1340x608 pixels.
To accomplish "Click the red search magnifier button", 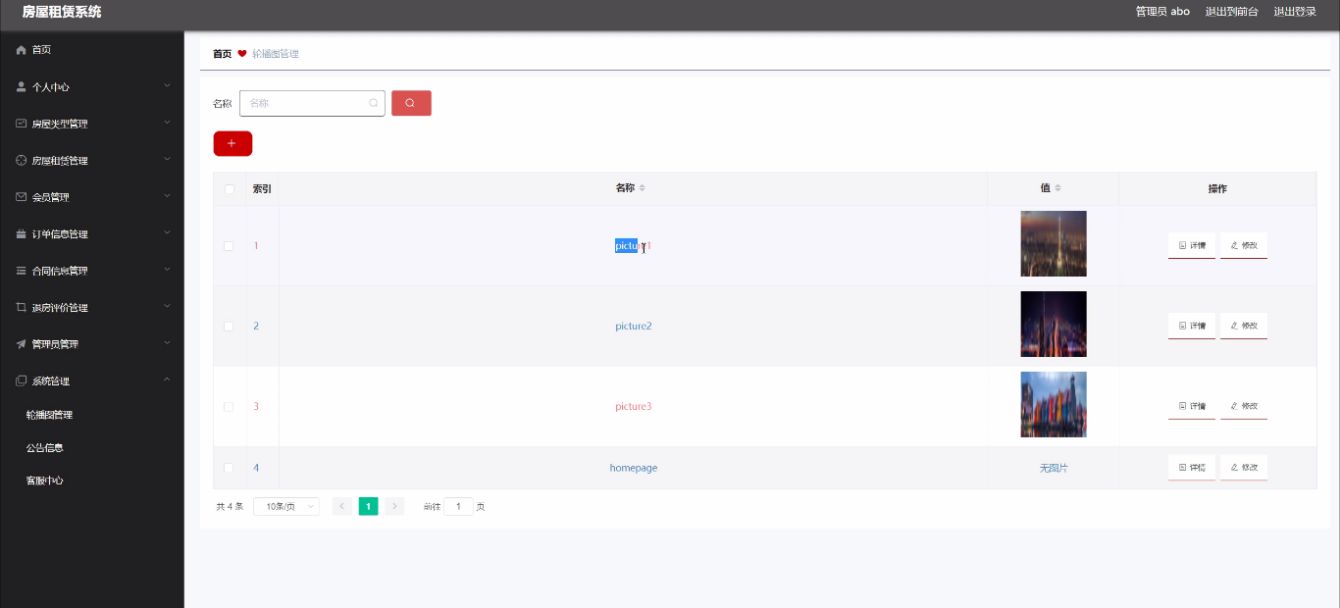I will pos(411,103).
